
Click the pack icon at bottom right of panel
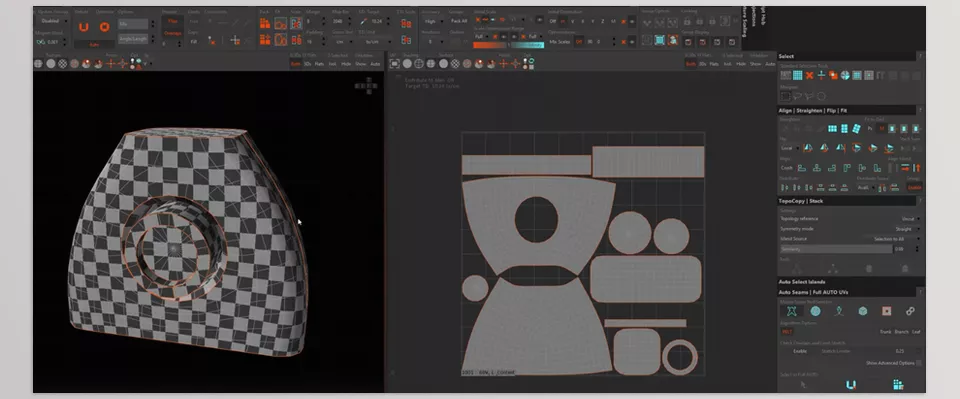(x=898, y=385)
